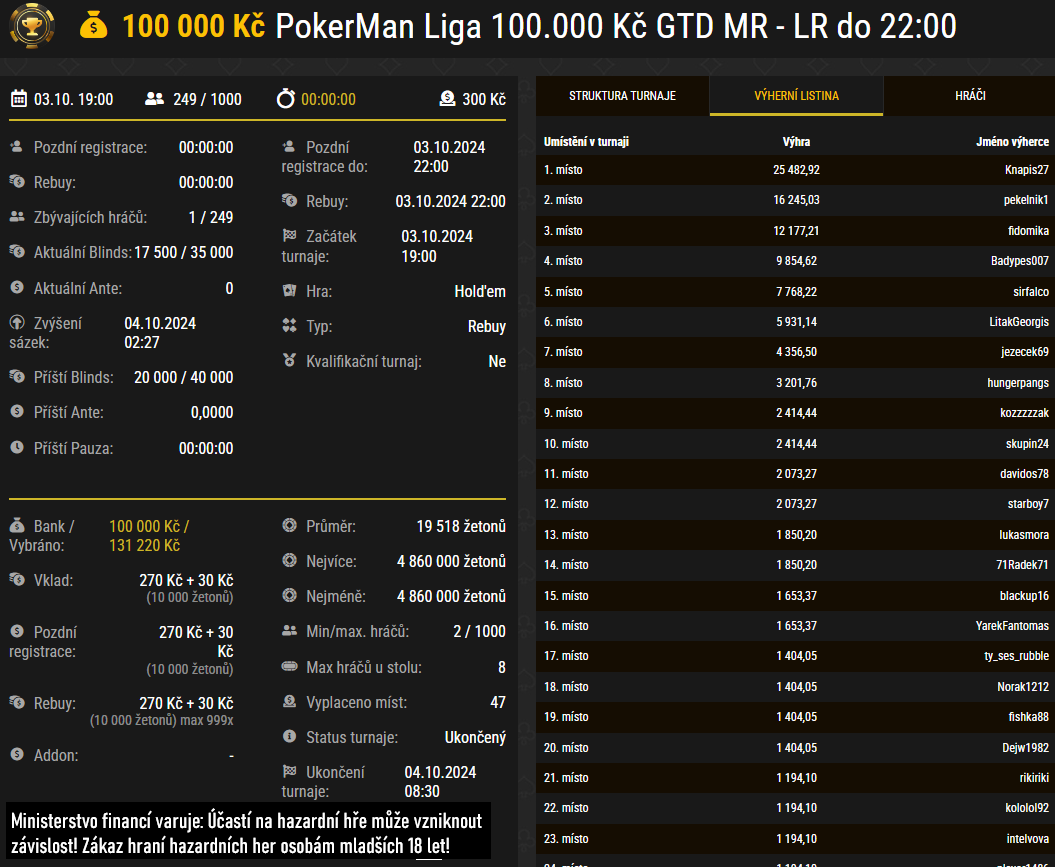Click the clock icon next to Příští Pauza
Image resolution: width=1055 pixels, height=867 pixels.
[x=17, y=447]
